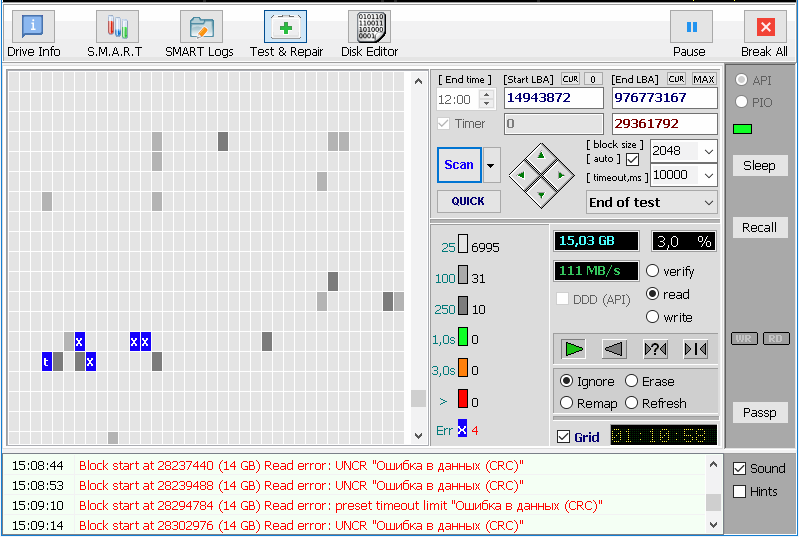Click the red slow block color swatch
799x537 pixels.
click(463, 398)
